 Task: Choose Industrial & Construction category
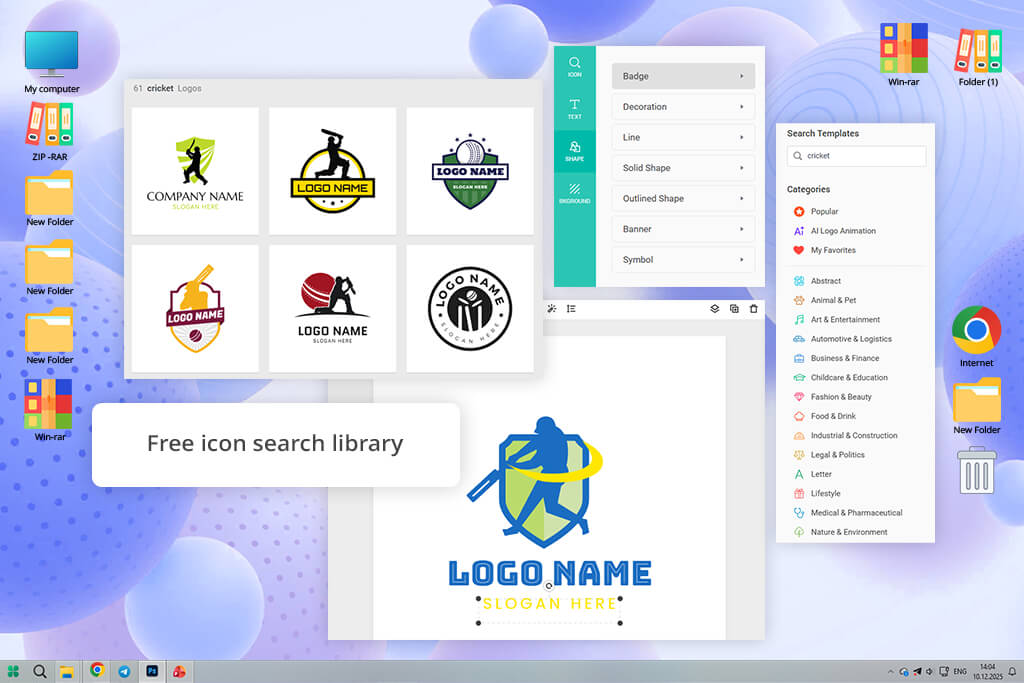click(846, 436)
